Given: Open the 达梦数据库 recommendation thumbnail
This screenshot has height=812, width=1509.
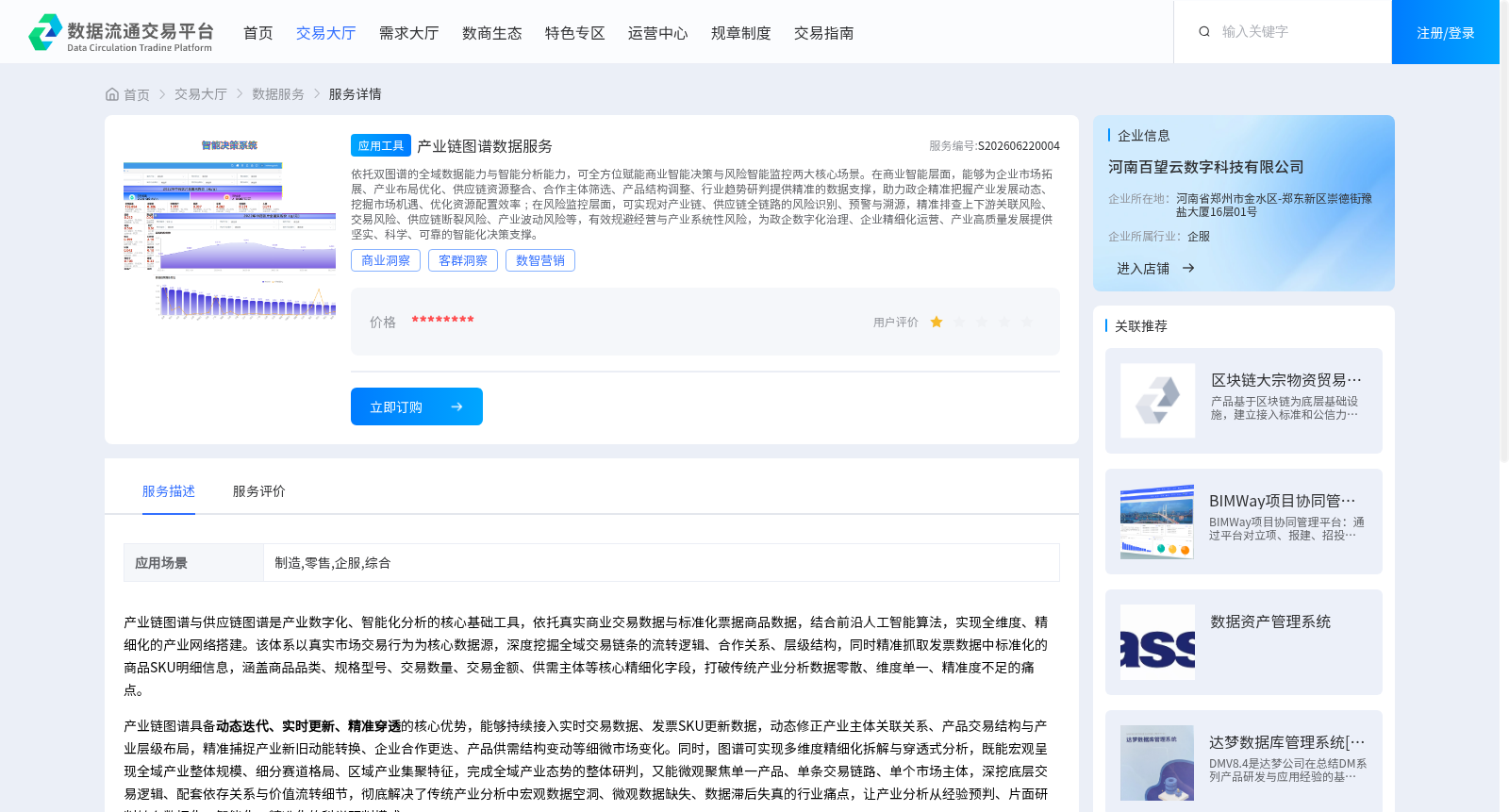Looking at the screenshot, I should point(1157,763).
